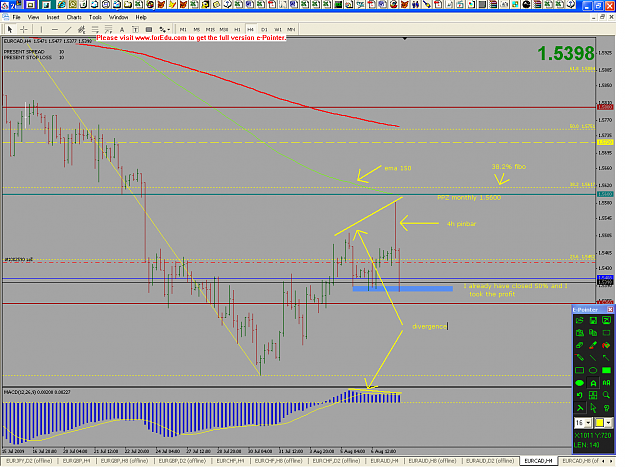Select the cursor arrow tool in the toolbar
The height and width of the screenshot is (467, 625).
pyautogui.click(x=10, y=29)
